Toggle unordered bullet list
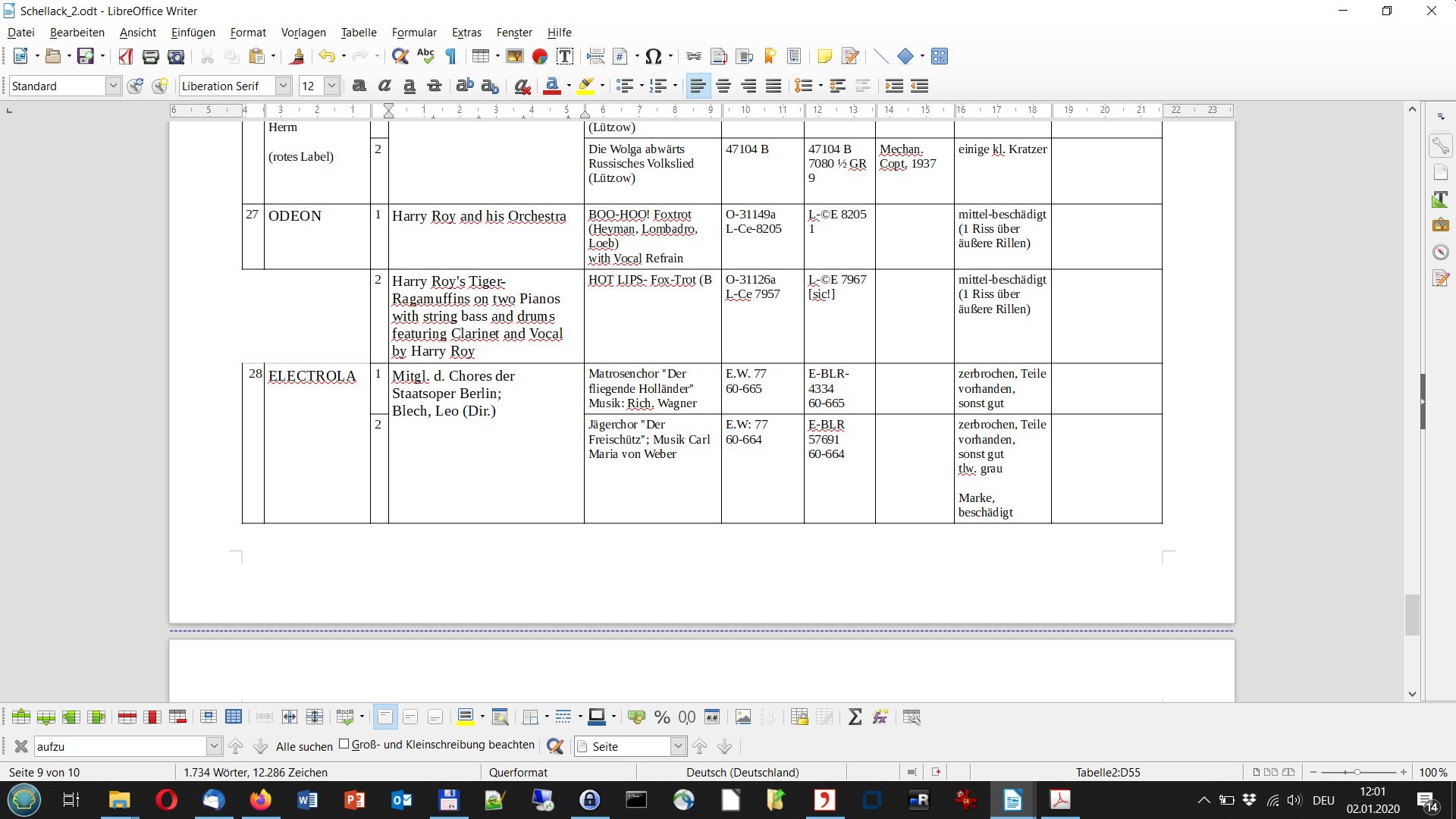 pyautogui.click(x=624, y=86)
